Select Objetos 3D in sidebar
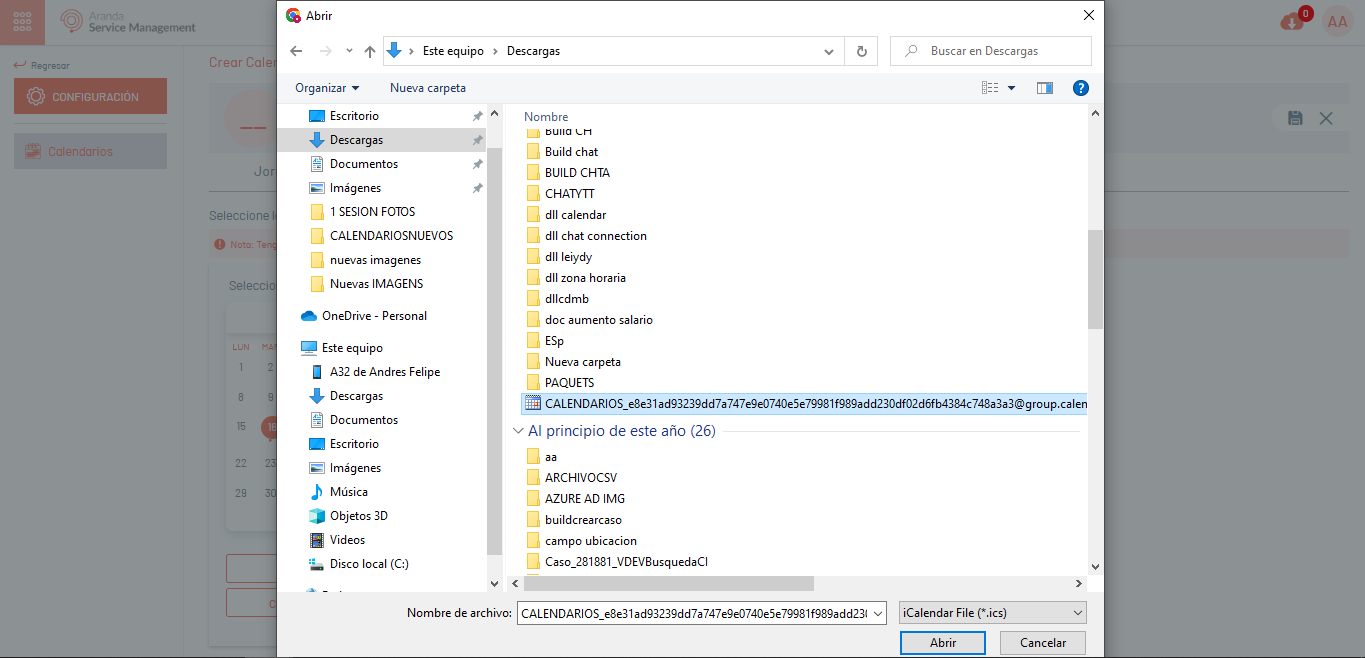The image size is (1365, 658). point(358,516)
